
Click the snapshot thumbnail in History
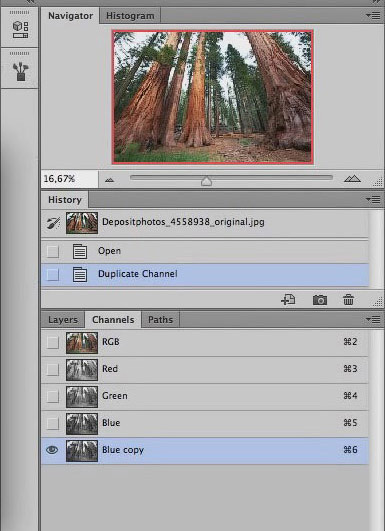(82, 223)
